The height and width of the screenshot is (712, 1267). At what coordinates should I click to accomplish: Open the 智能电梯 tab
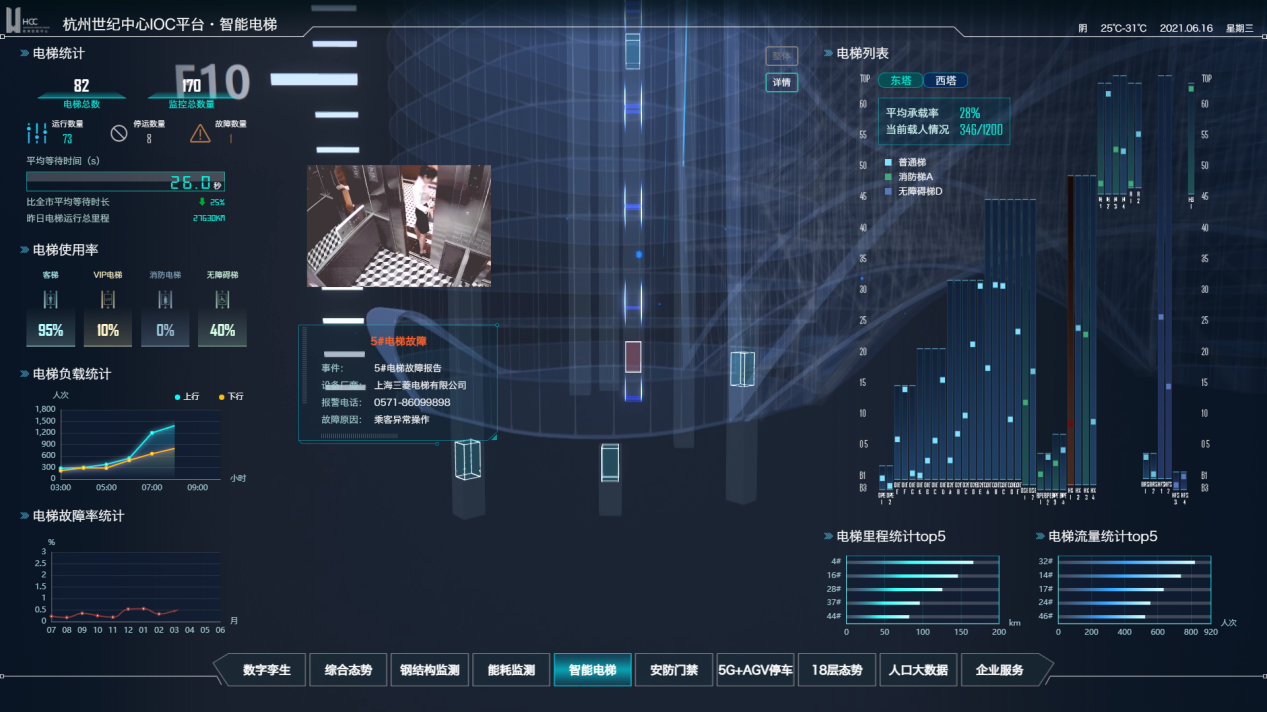592,670
